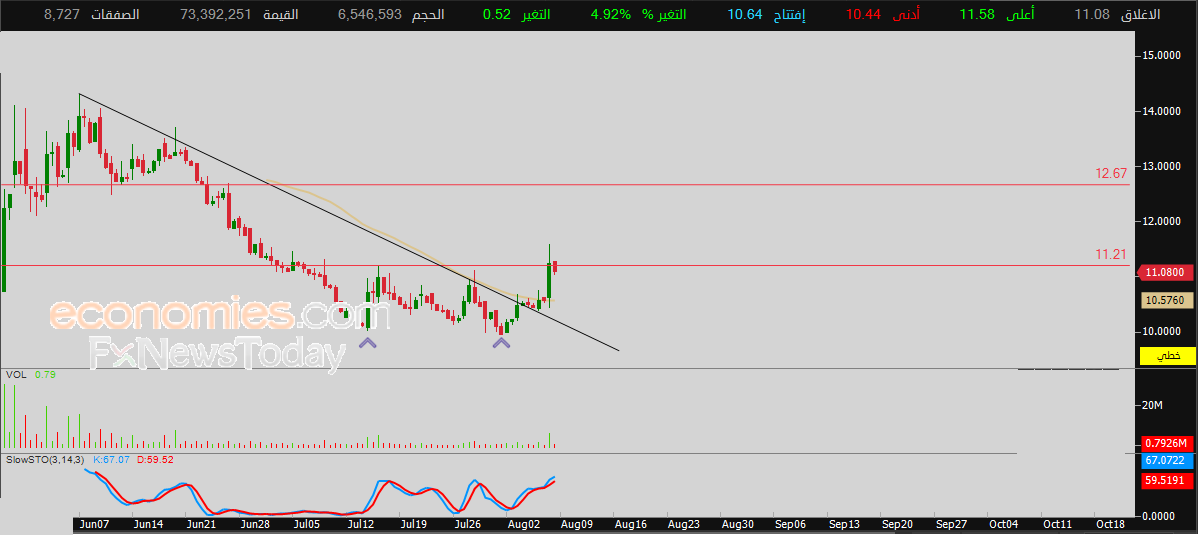Select the 11.21 horizontal level label
This screenshot has width=1198, height=535.
1111,255
